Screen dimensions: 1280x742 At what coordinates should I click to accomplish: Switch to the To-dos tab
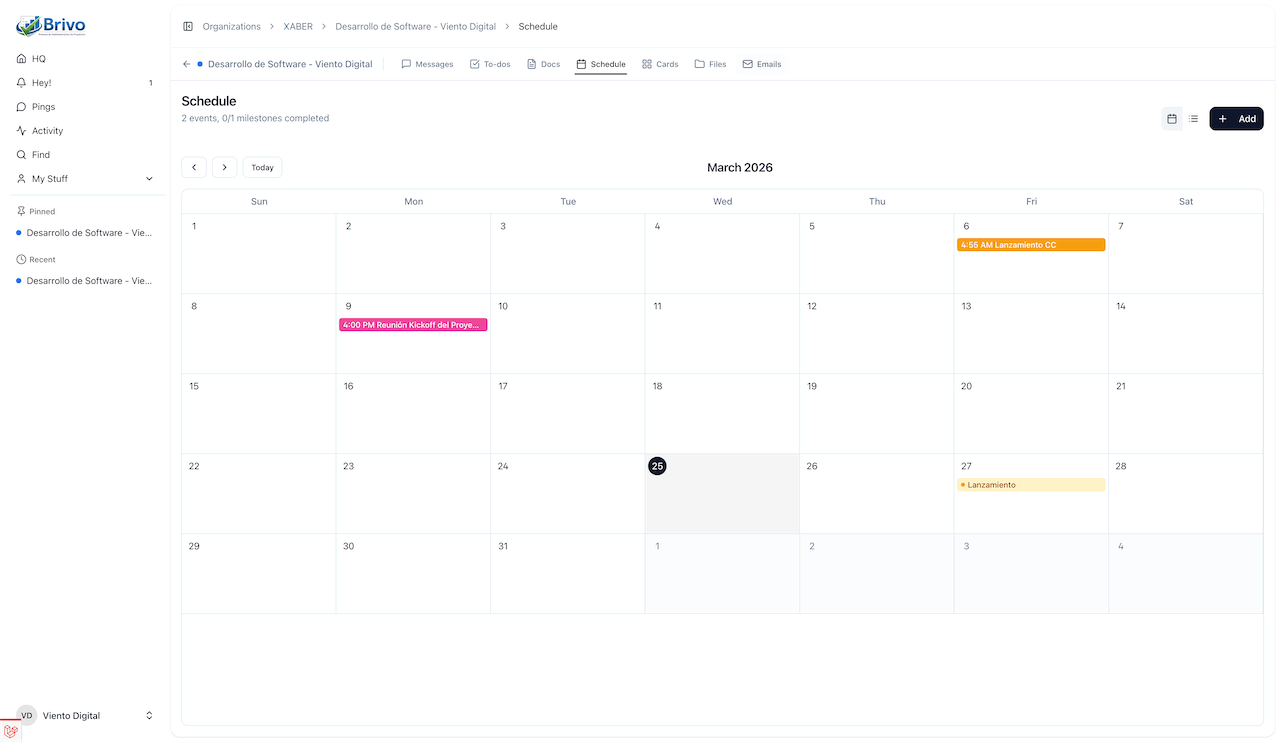(490, 64)
